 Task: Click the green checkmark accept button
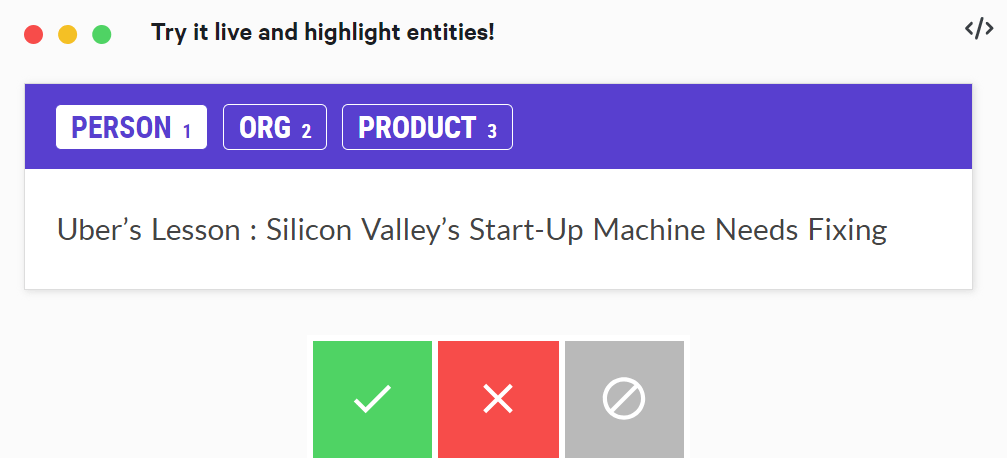tap(372, 399)
